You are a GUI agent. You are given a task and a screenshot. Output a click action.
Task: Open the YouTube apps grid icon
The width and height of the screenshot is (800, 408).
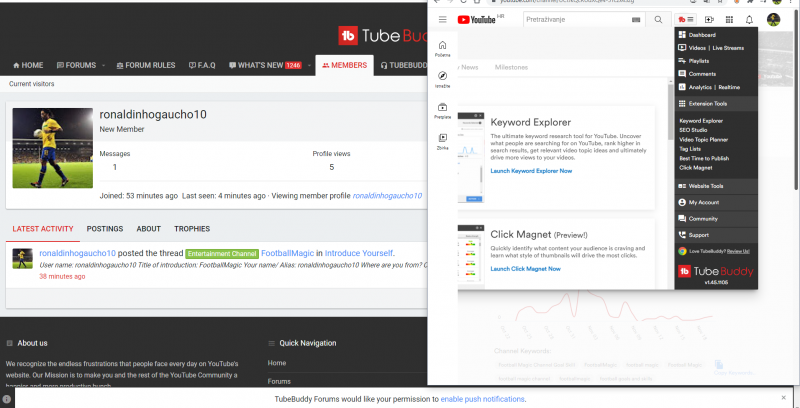tap(729, 19)
